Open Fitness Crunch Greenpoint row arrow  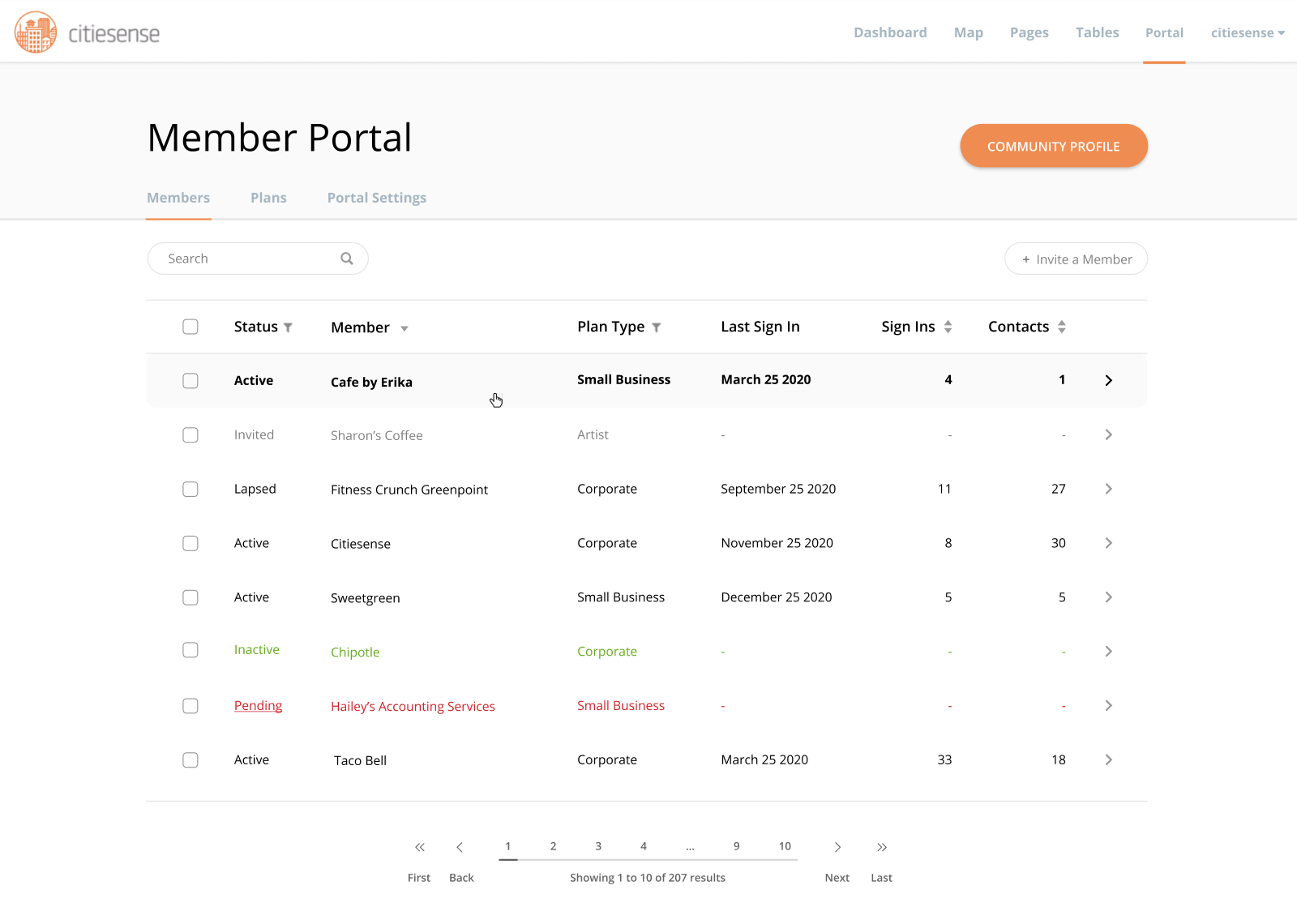pos(1109,489)
